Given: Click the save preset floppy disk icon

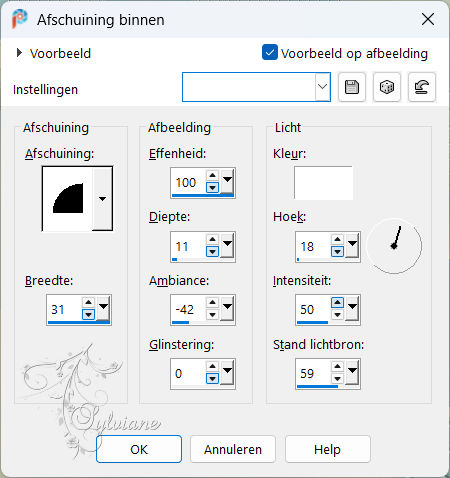Looking at the screenshot, I should 352,87.
